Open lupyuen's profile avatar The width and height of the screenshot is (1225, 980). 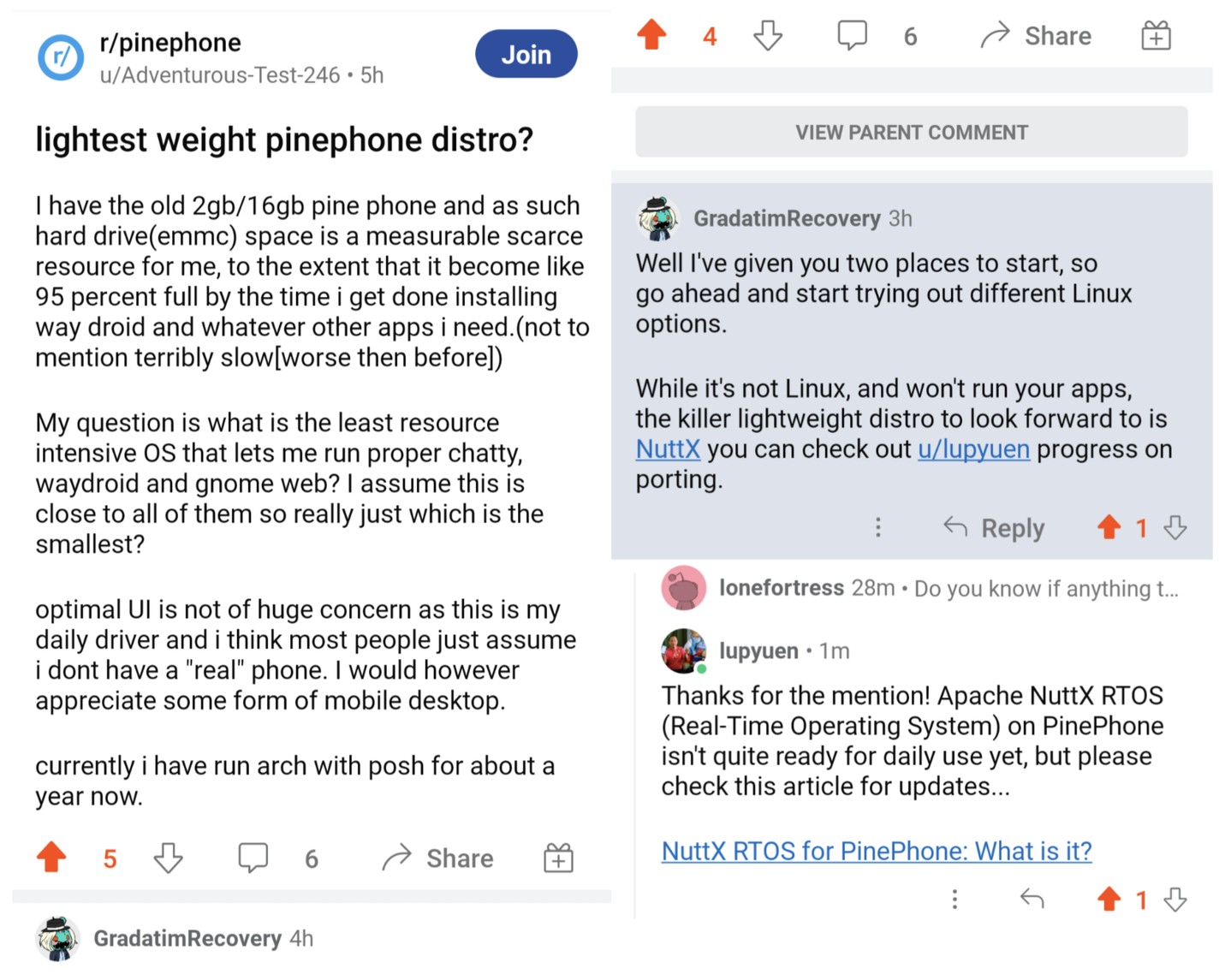point(683,650)
